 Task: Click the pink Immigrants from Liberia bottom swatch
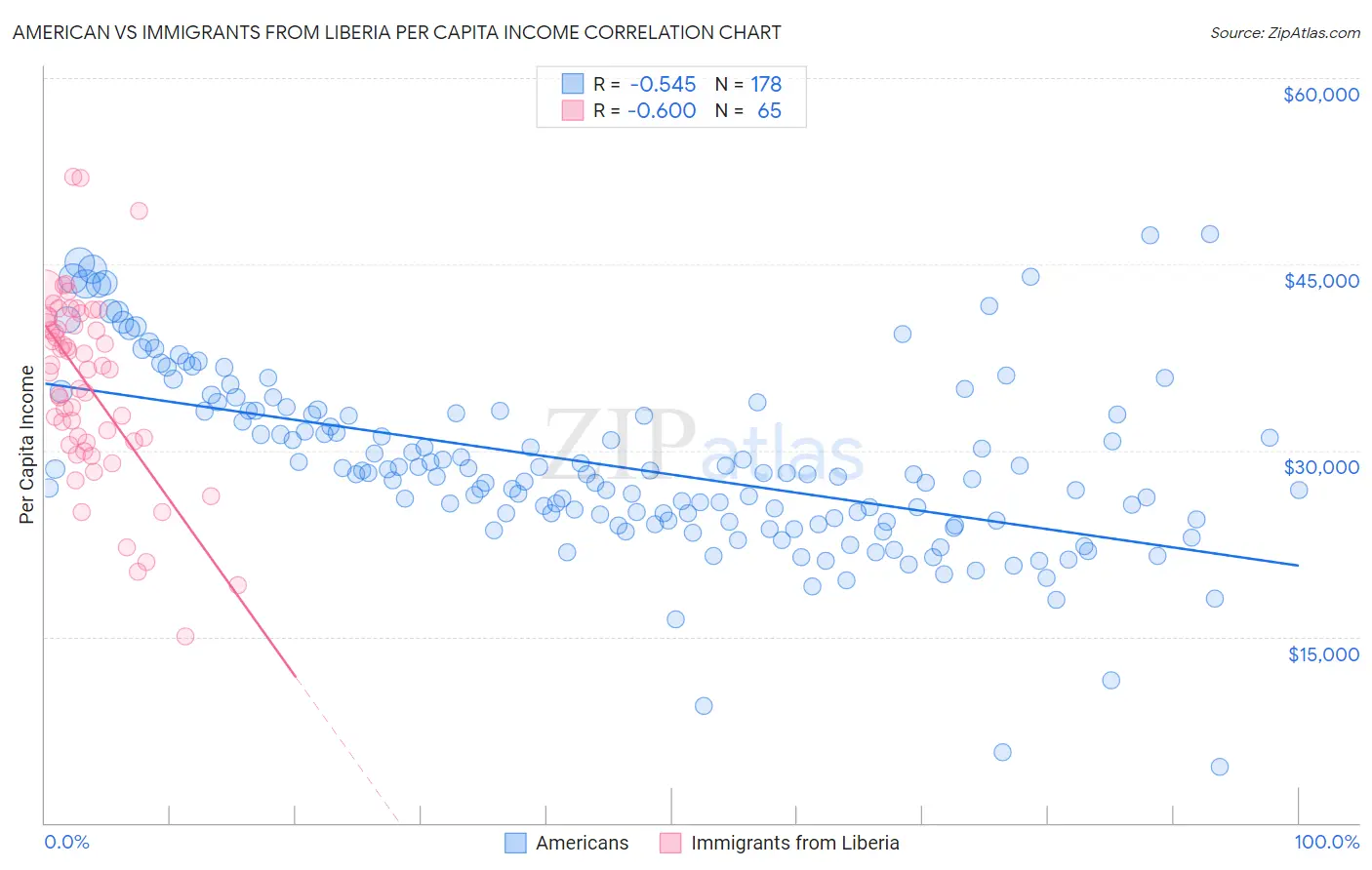click(x=670, y=843)
